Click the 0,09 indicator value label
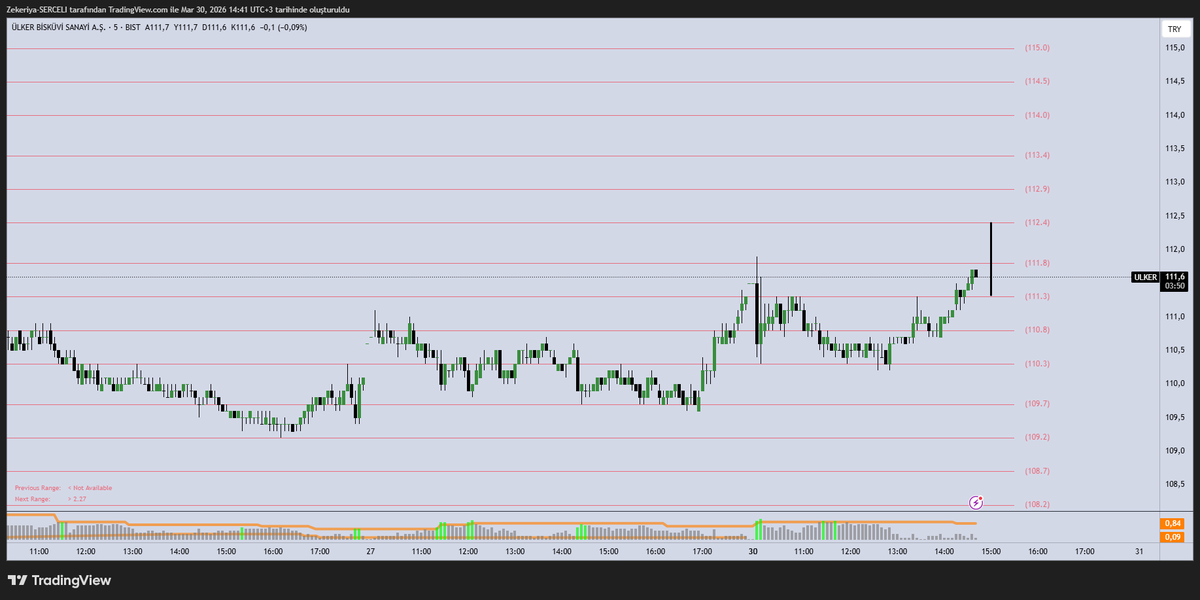 tap(1172, 536)
